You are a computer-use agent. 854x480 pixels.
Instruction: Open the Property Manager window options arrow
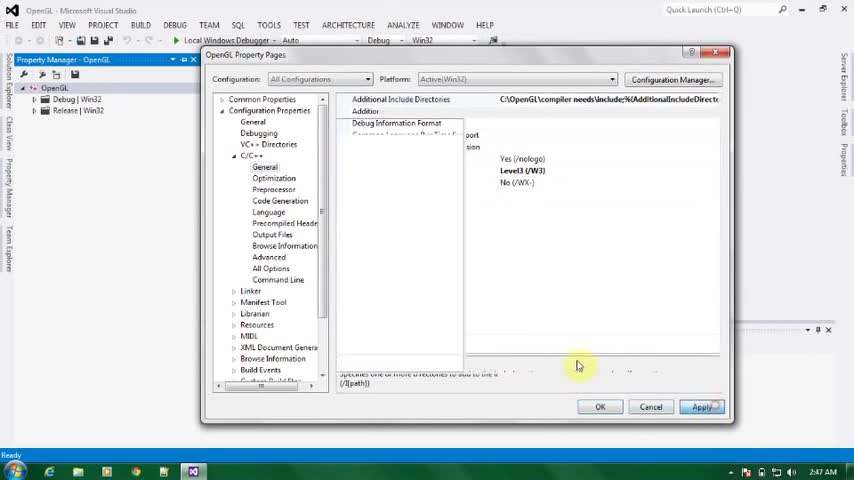coord(173,59)
